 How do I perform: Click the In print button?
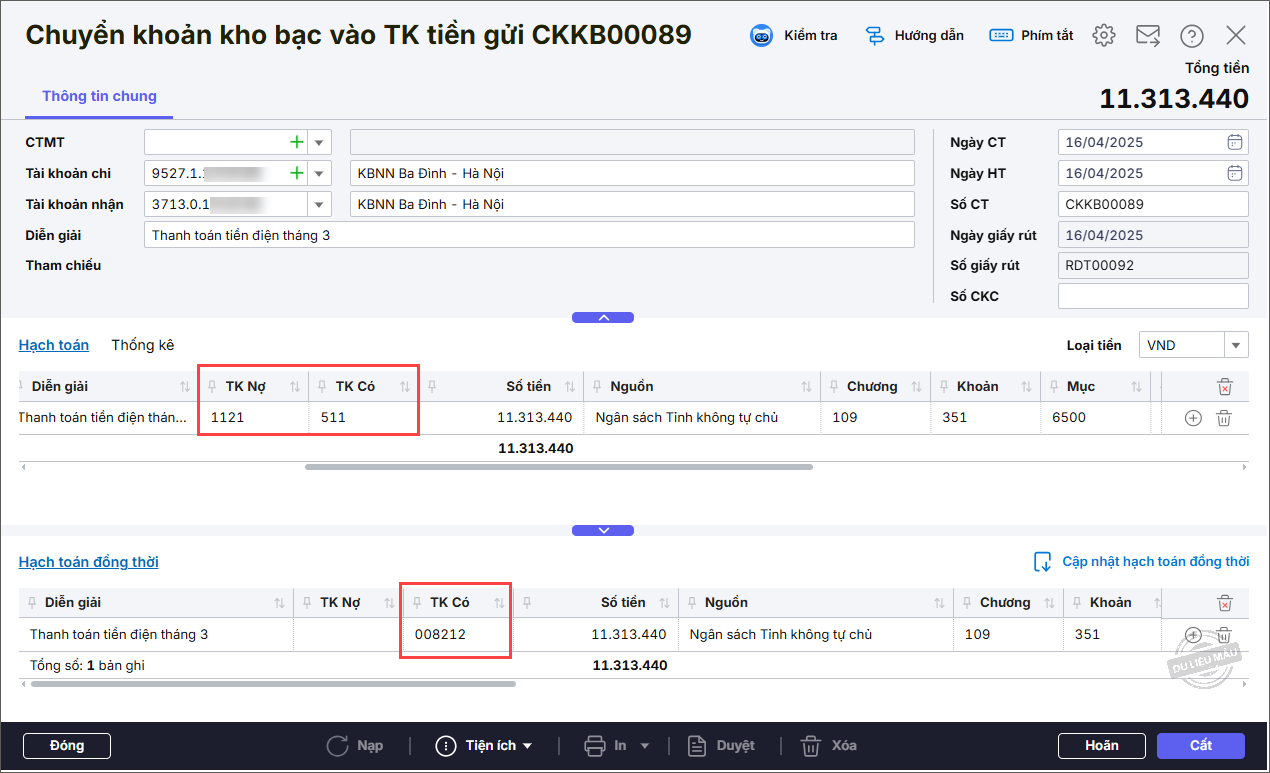pos(606,745)
